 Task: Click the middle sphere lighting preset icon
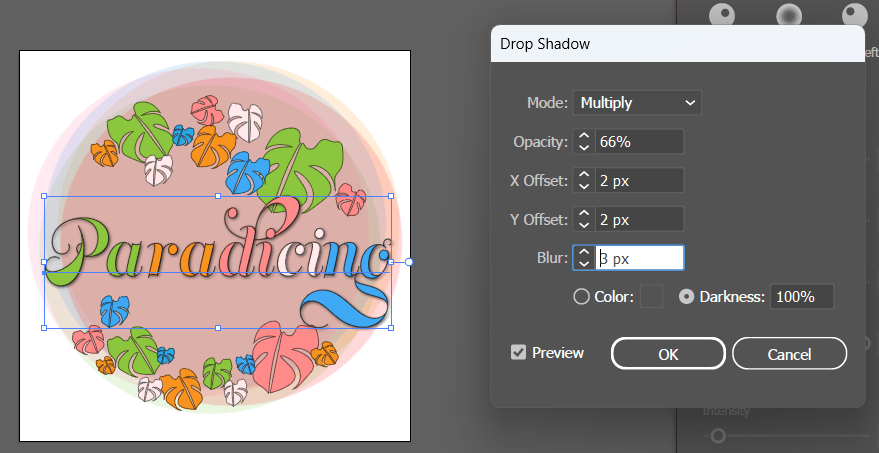[x=789, y=14]
